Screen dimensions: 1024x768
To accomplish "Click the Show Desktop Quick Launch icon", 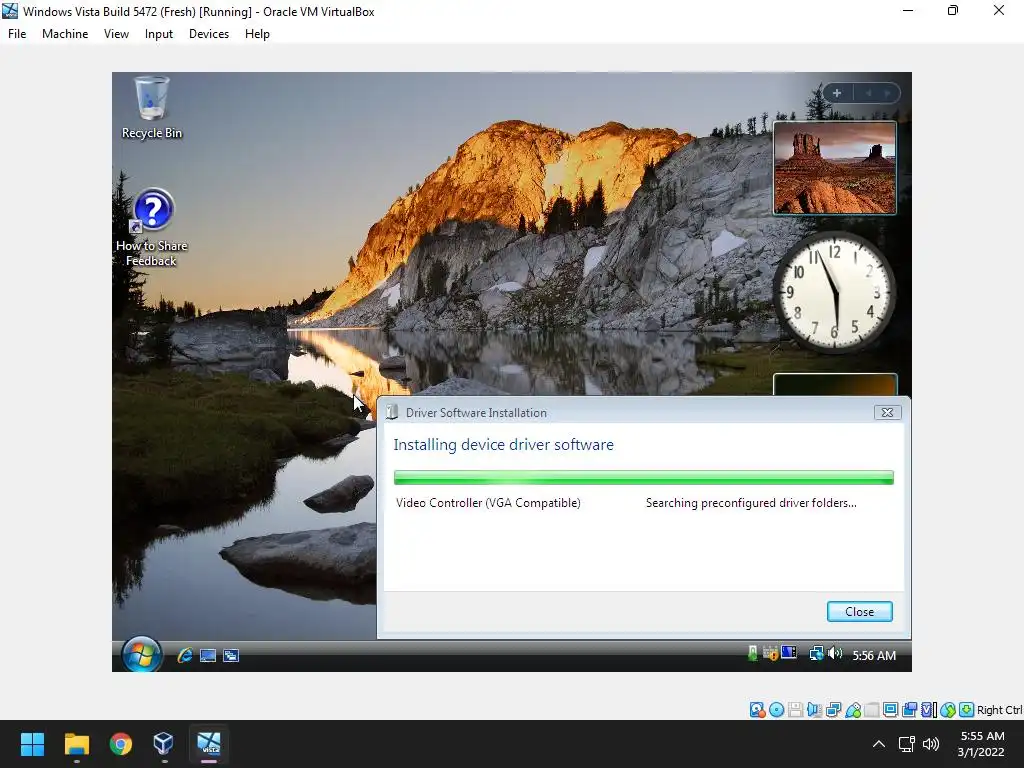I will click(x=208, y=655).
